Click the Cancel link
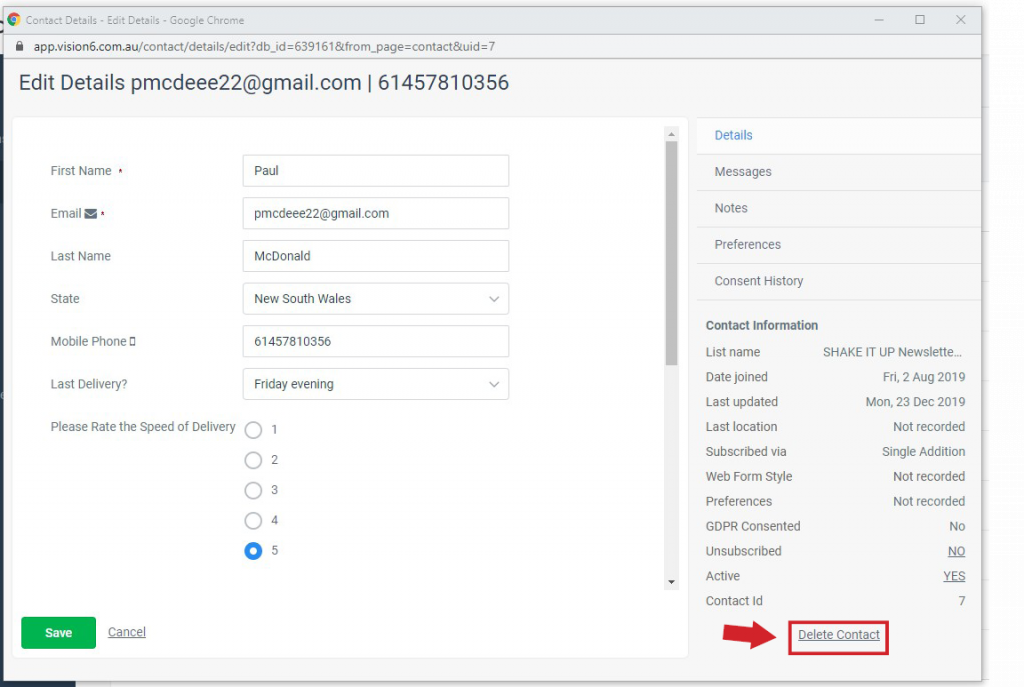Screen dimensions: 1024x687 [127, 632]
